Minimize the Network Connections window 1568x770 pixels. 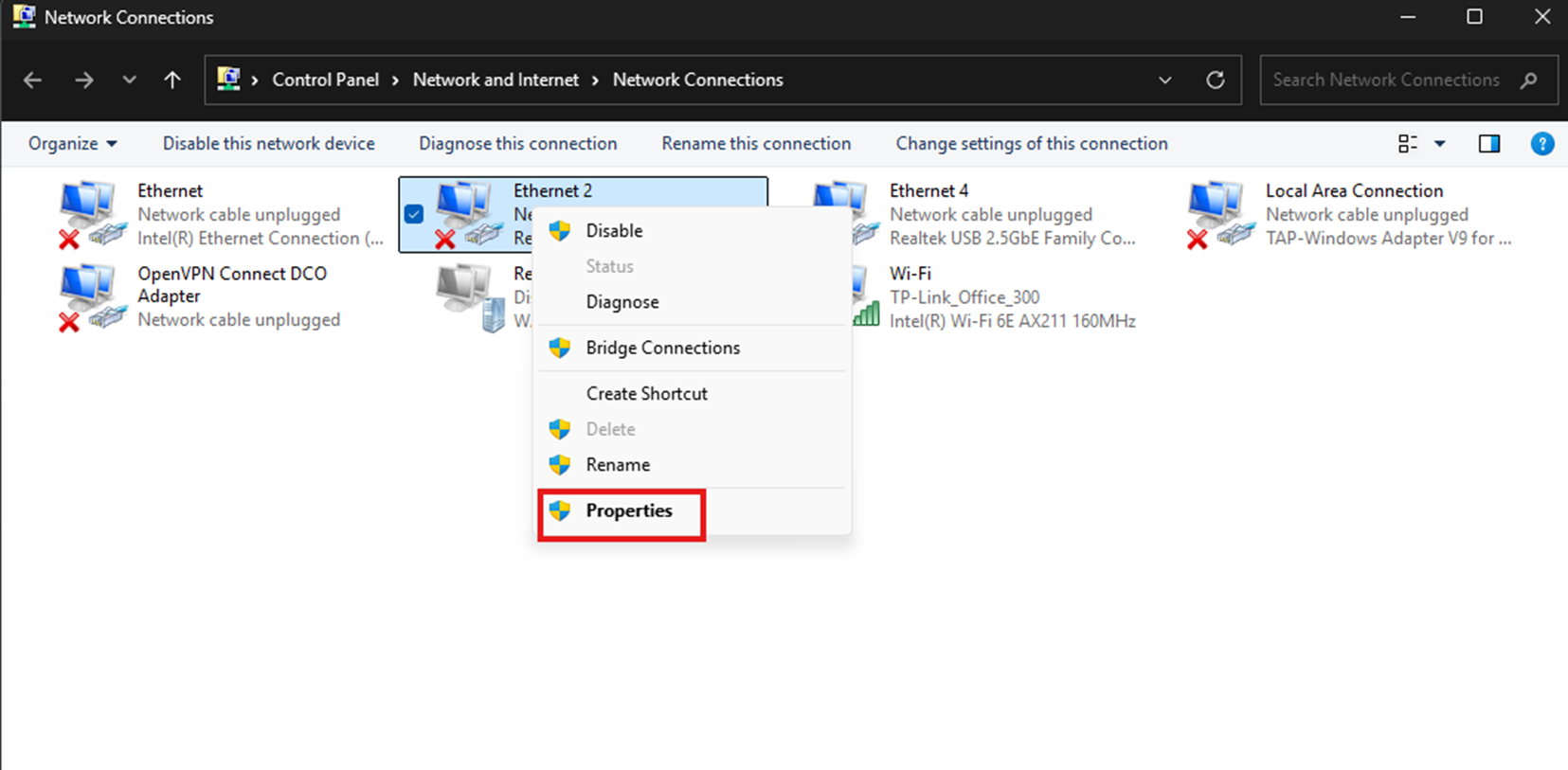tap(1408, 17)
